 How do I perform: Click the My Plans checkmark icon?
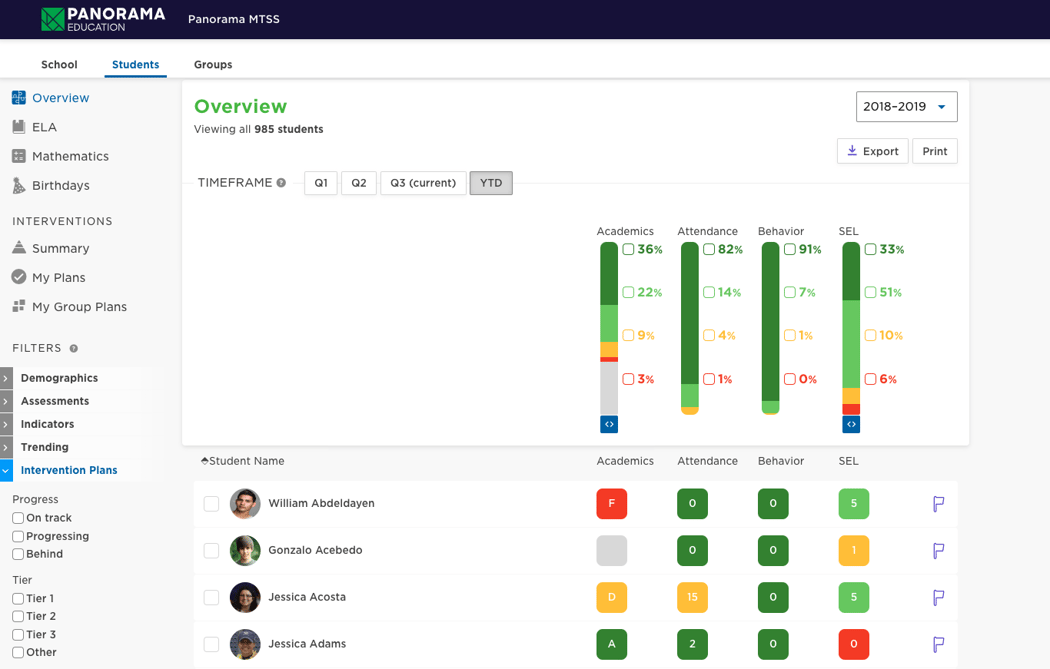click(x=19, y=277)
